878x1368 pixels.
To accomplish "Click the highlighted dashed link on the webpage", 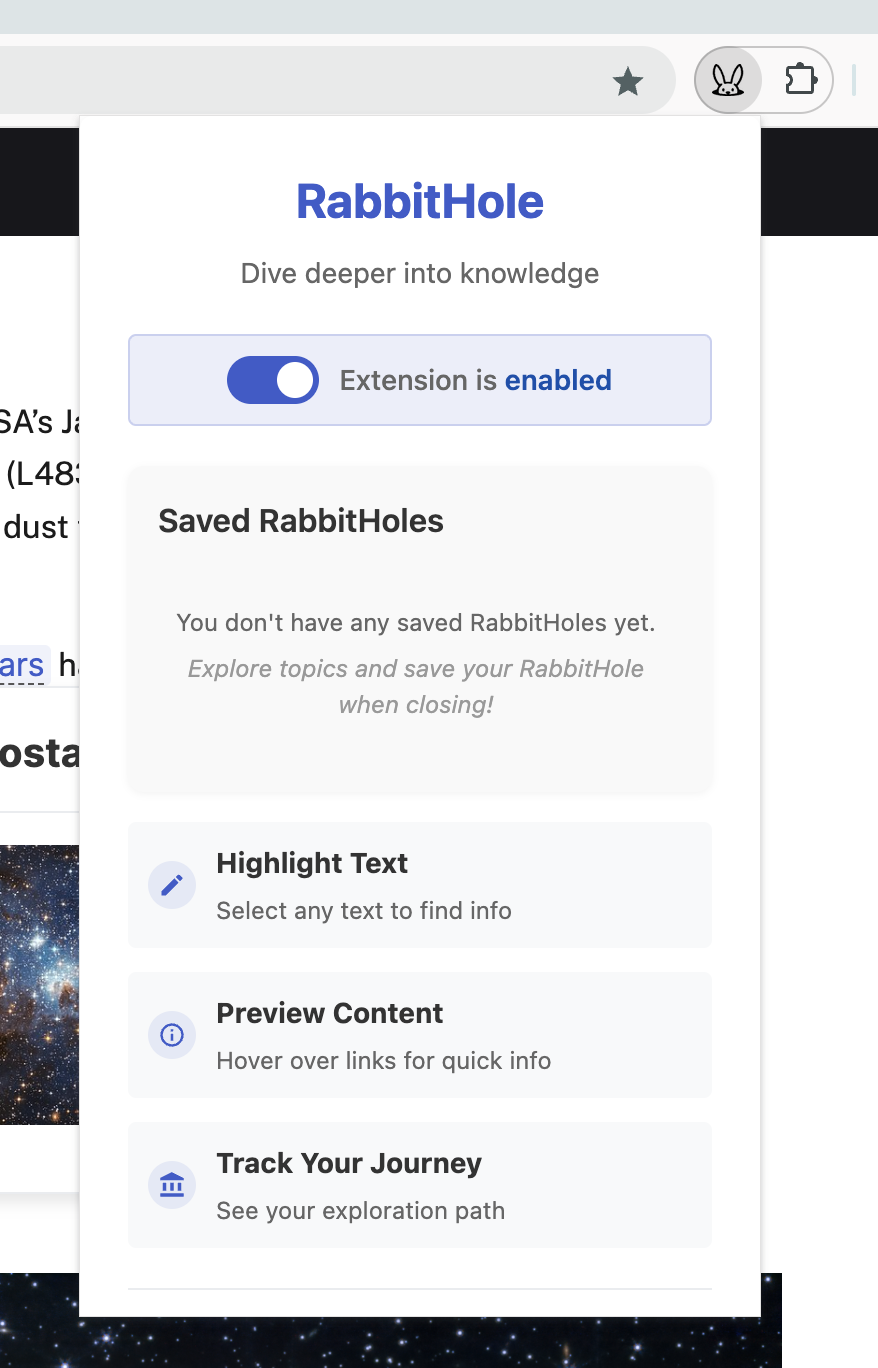I will tap(24, 665).
